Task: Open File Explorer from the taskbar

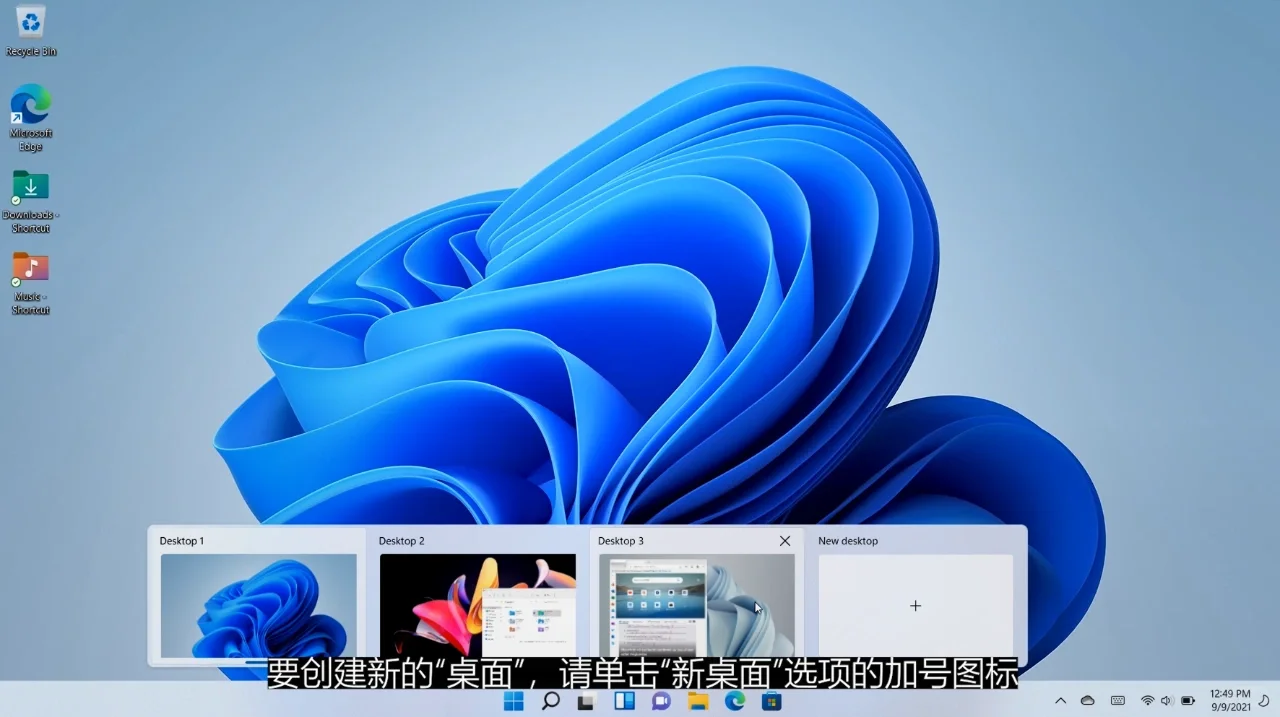Action: [x=697, y=701]
